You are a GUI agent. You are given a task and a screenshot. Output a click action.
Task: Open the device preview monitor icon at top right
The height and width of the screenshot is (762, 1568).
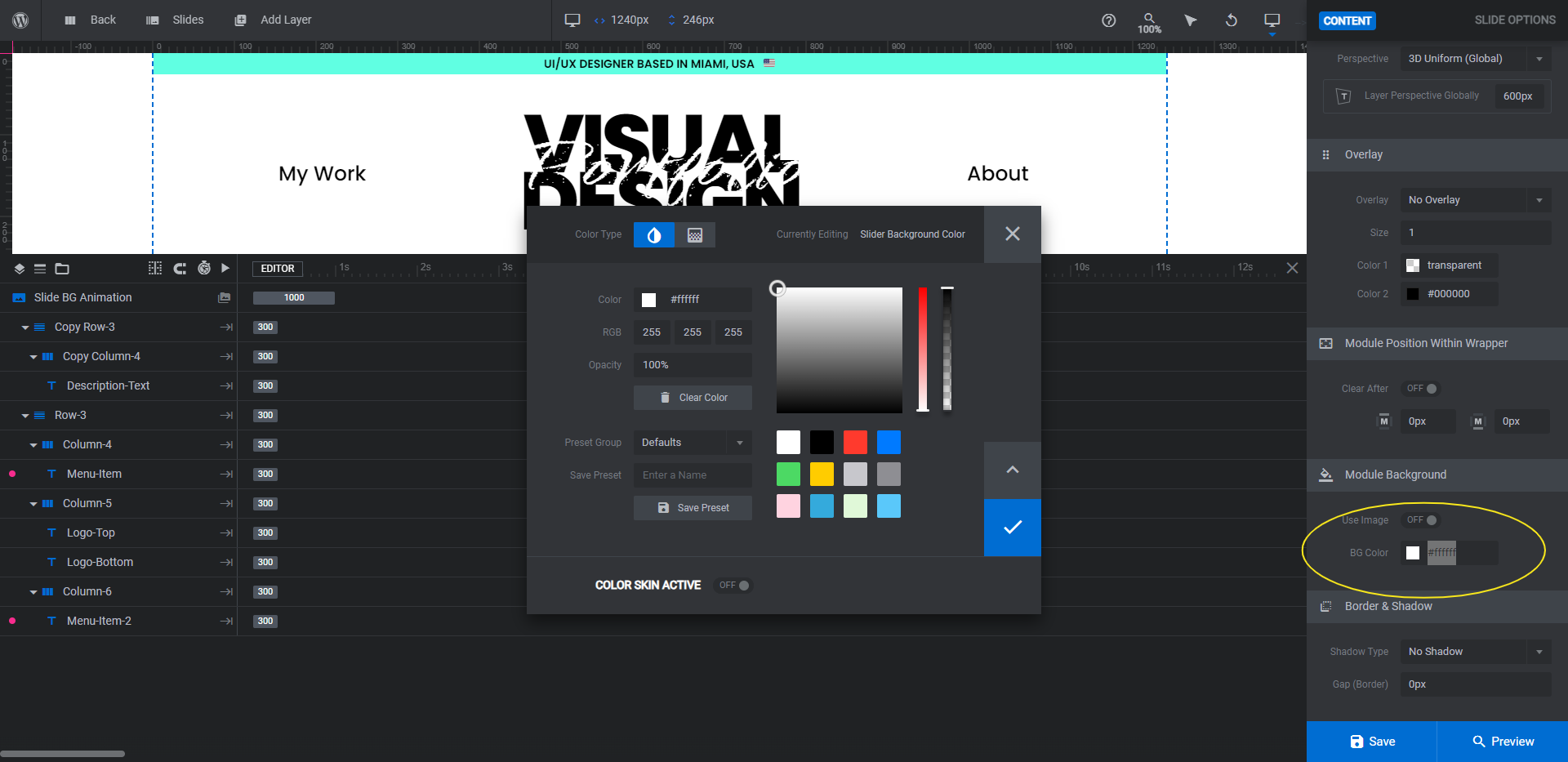click(1272, 20)
